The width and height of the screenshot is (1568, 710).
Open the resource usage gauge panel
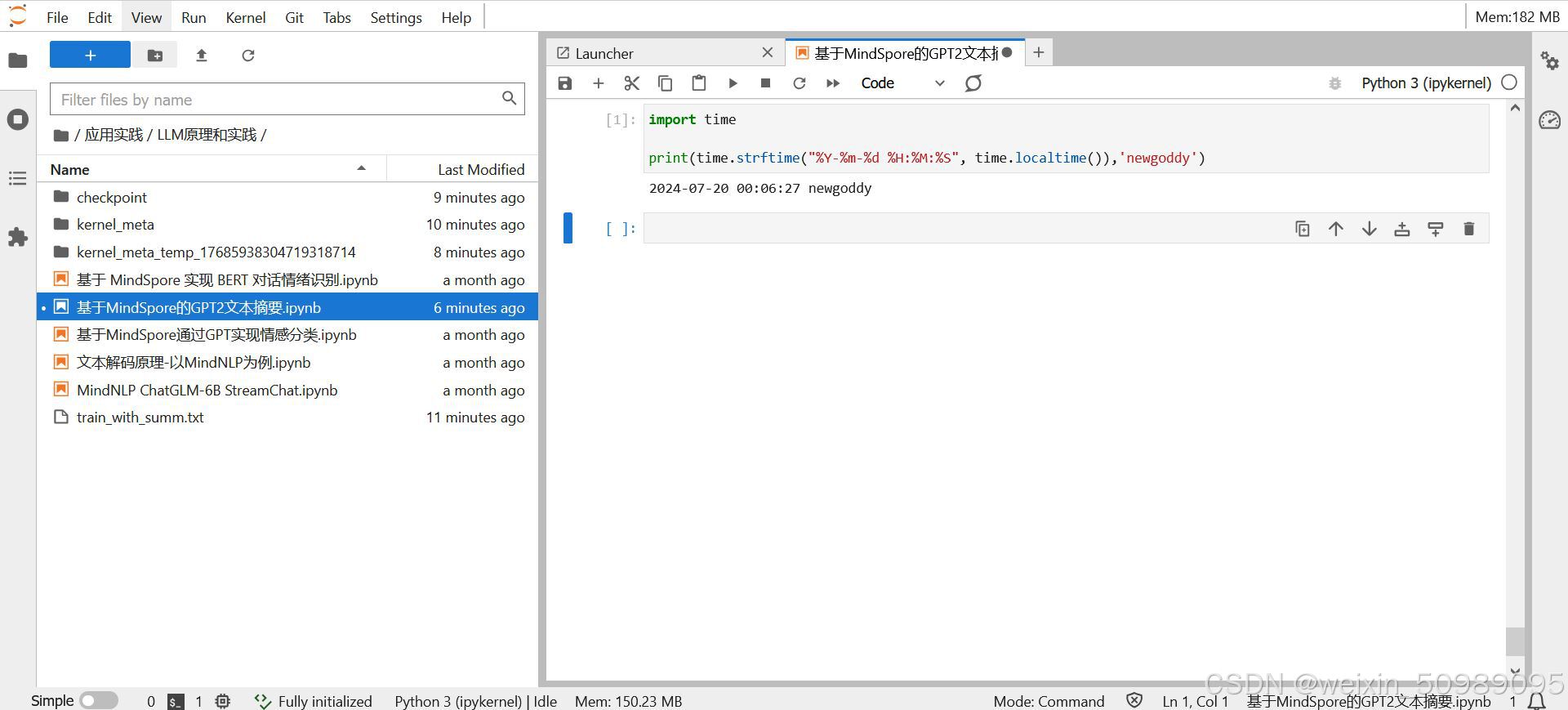1549,120
